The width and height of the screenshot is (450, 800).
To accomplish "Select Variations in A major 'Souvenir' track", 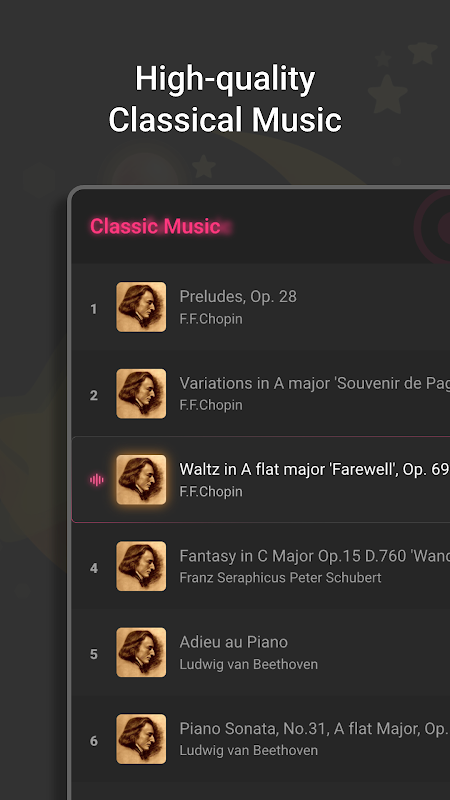I will coord(314,383).
